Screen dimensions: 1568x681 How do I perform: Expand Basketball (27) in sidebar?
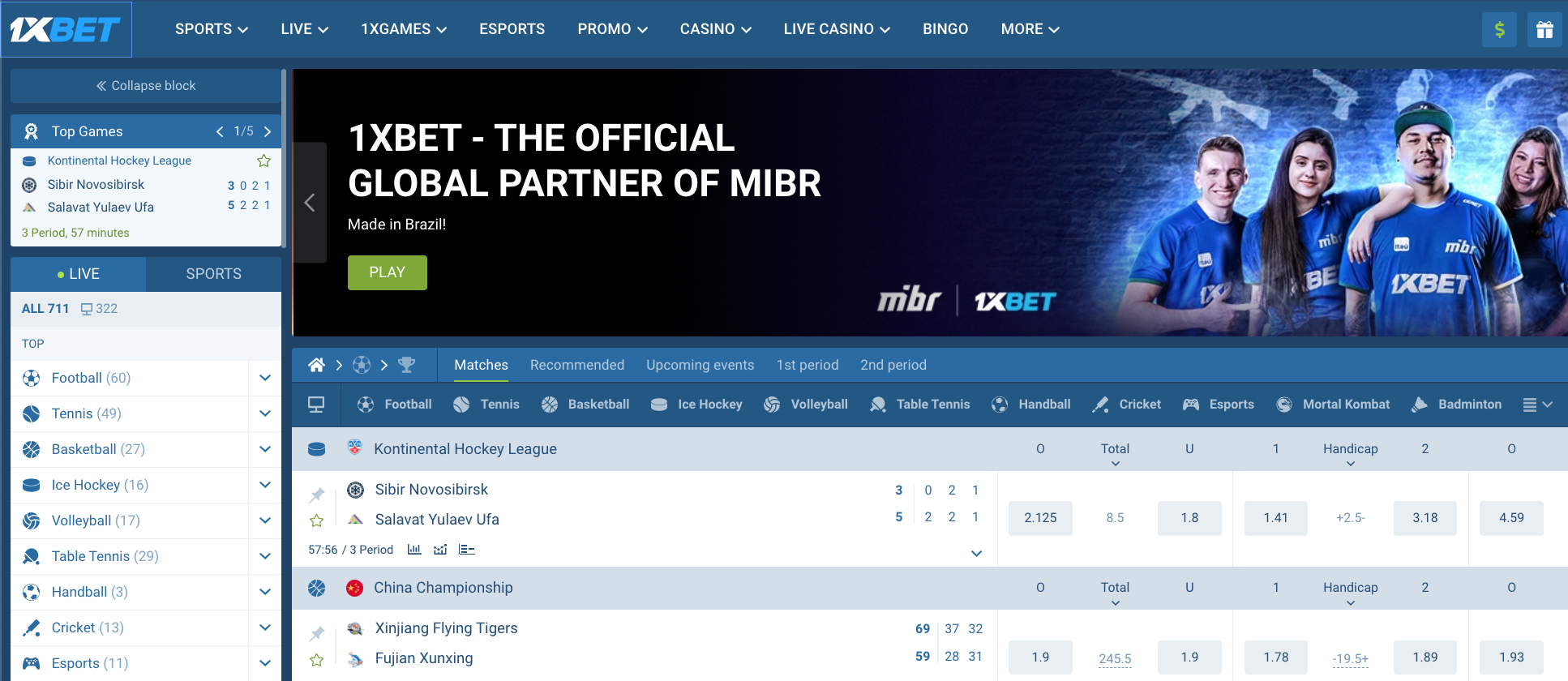(x=265, y=449)
